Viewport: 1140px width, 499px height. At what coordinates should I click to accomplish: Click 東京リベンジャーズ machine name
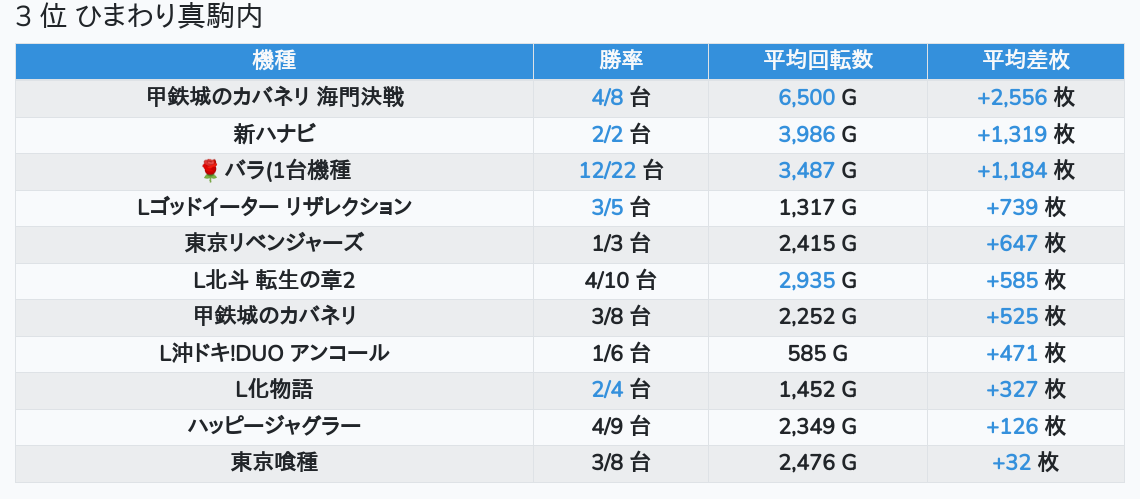(274, 243)
